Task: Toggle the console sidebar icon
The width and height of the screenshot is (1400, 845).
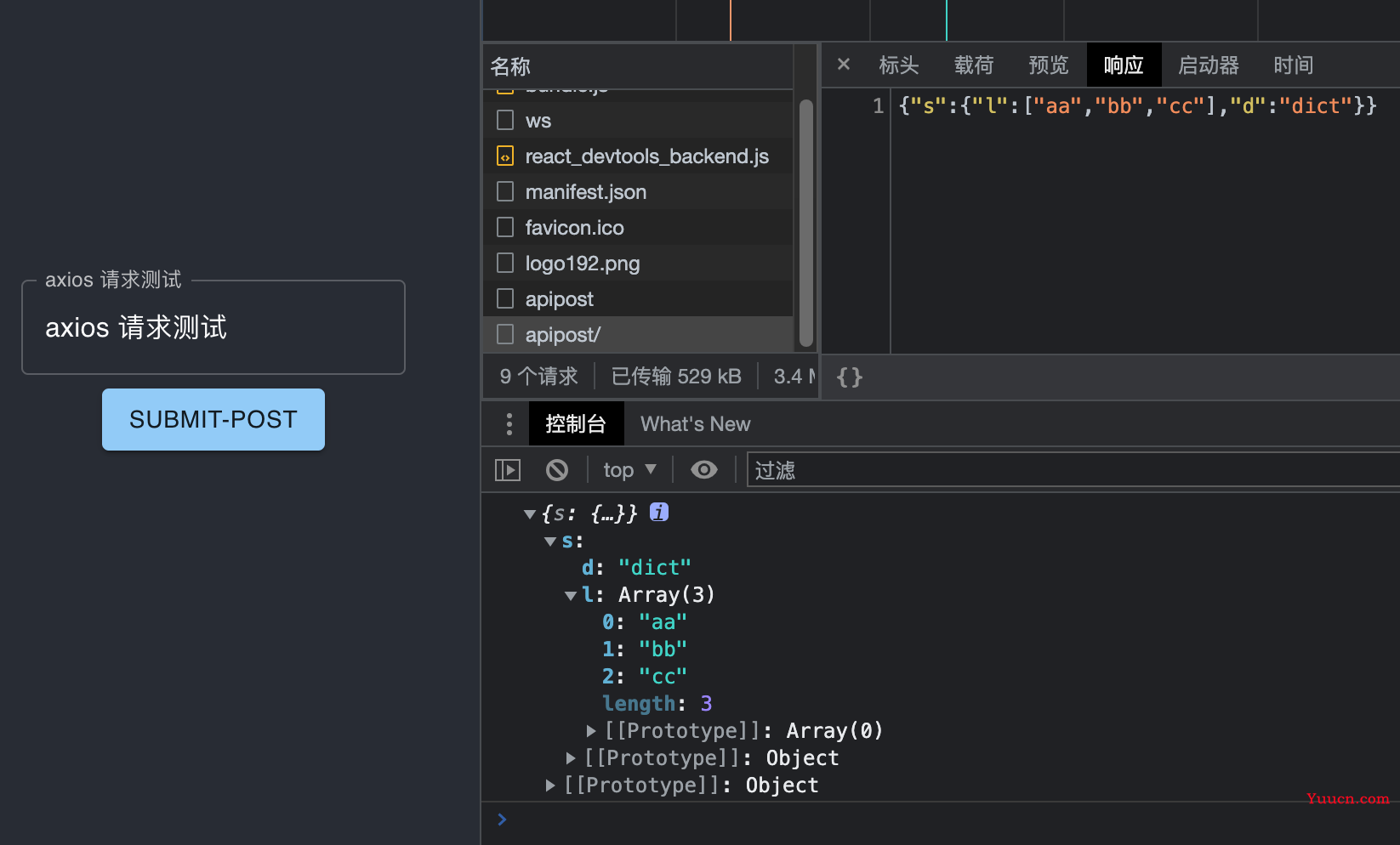Action: pos(508,470)
